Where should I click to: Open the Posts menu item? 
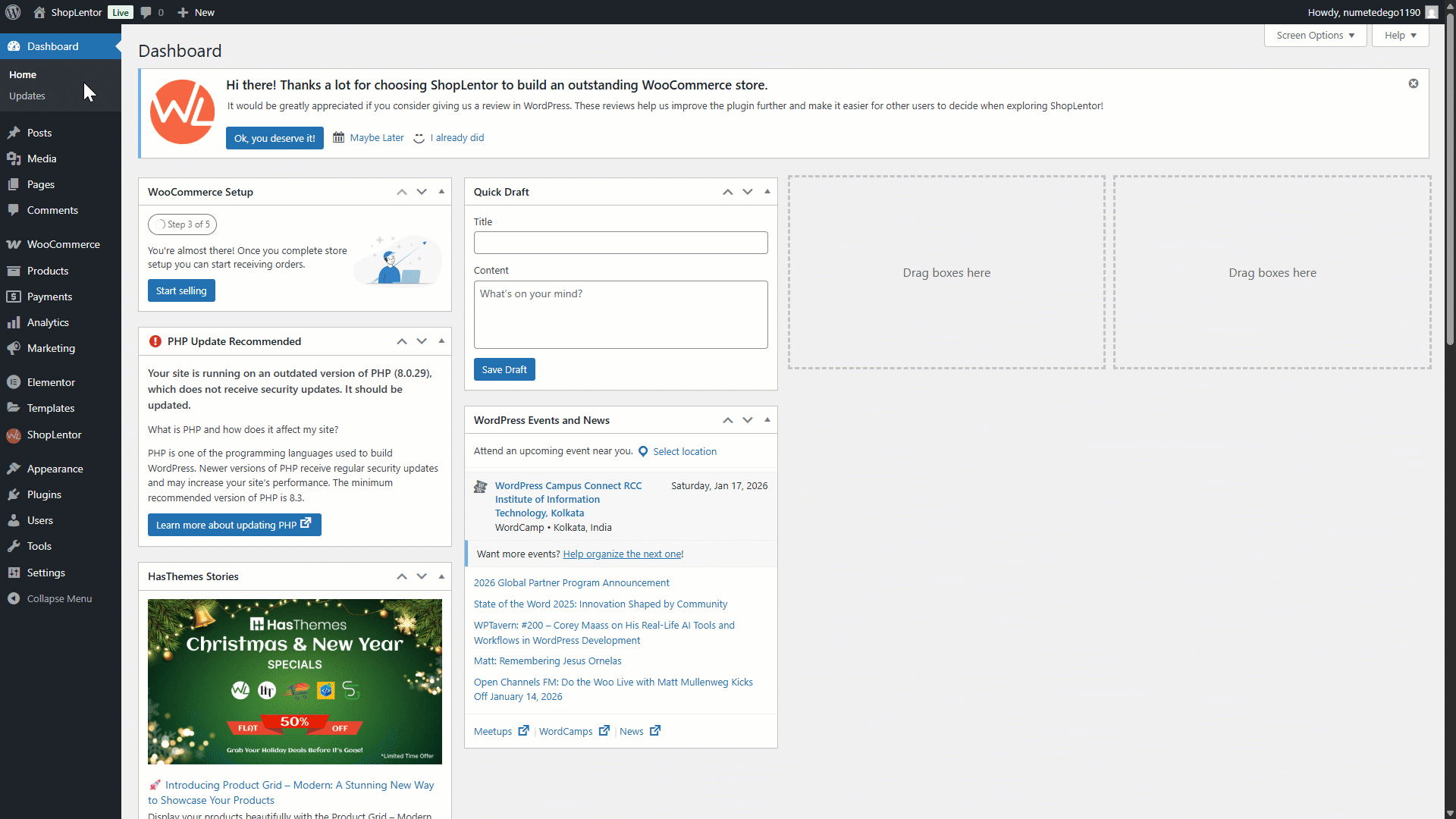pos(38,133)
